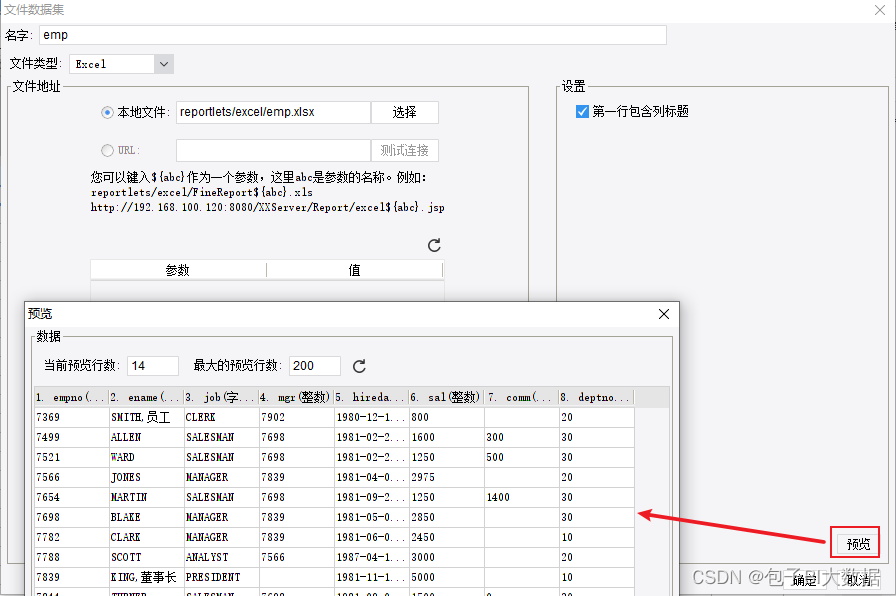The width and height of the screenshot is (896, 596).
Task: Refresh the parameter list
Action: (433, 245)
